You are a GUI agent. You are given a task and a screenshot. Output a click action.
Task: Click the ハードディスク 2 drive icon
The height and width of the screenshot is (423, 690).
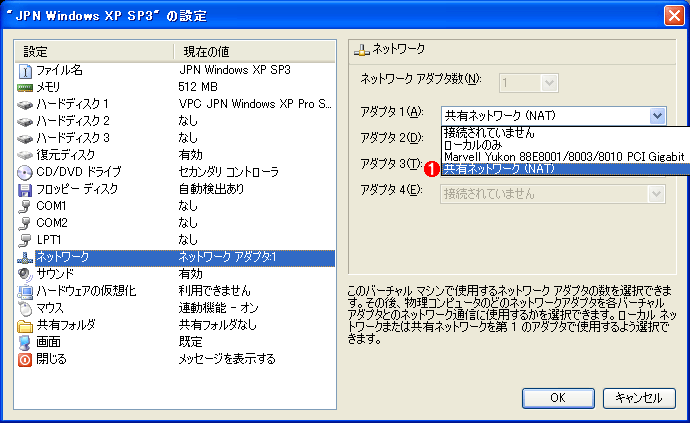pyautogui.click(x=25, y=121)
